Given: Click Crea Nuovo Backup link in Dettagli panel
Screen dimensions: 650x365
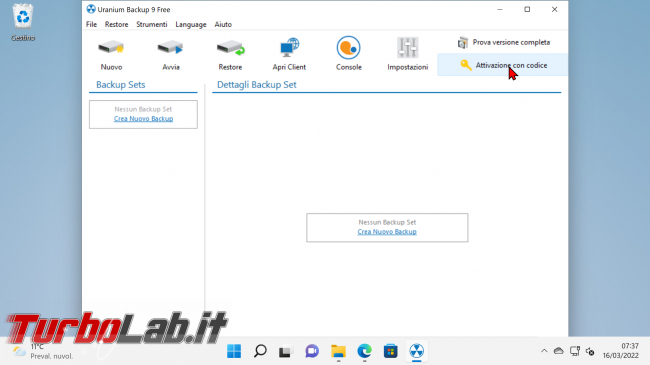Looking at the screenshot, I should pos(387,232).
